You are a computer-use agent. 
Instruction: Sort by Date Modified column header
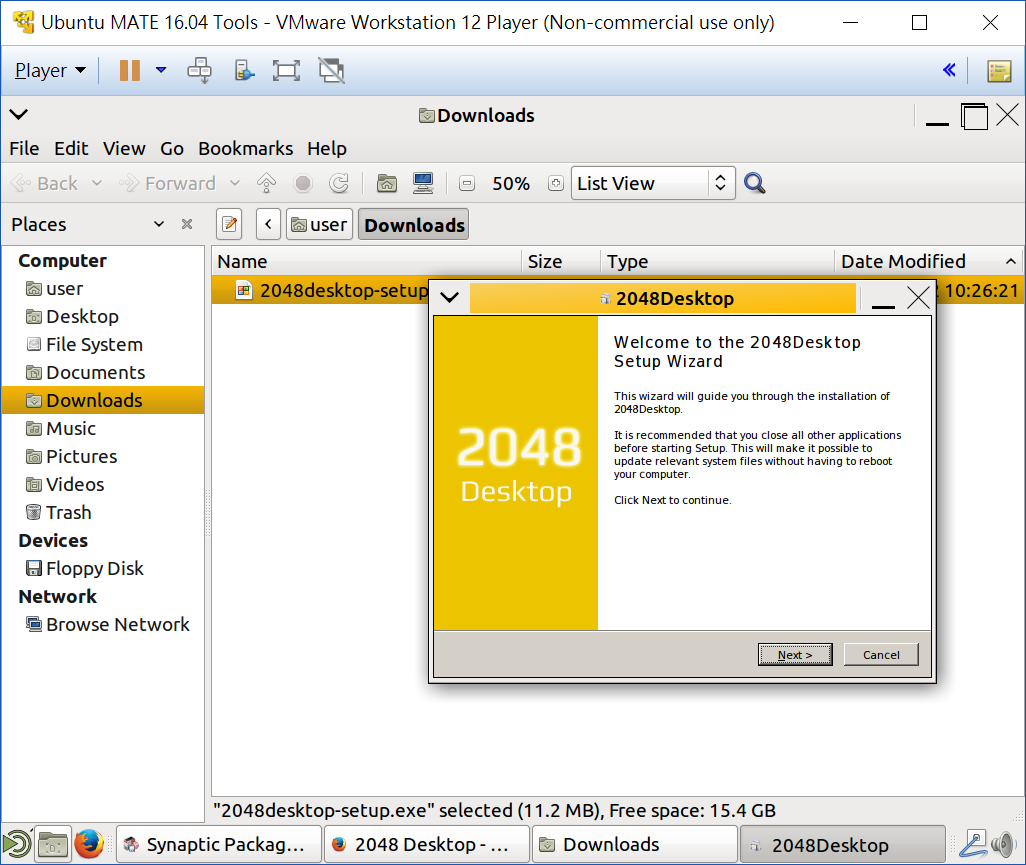[929, 262]
